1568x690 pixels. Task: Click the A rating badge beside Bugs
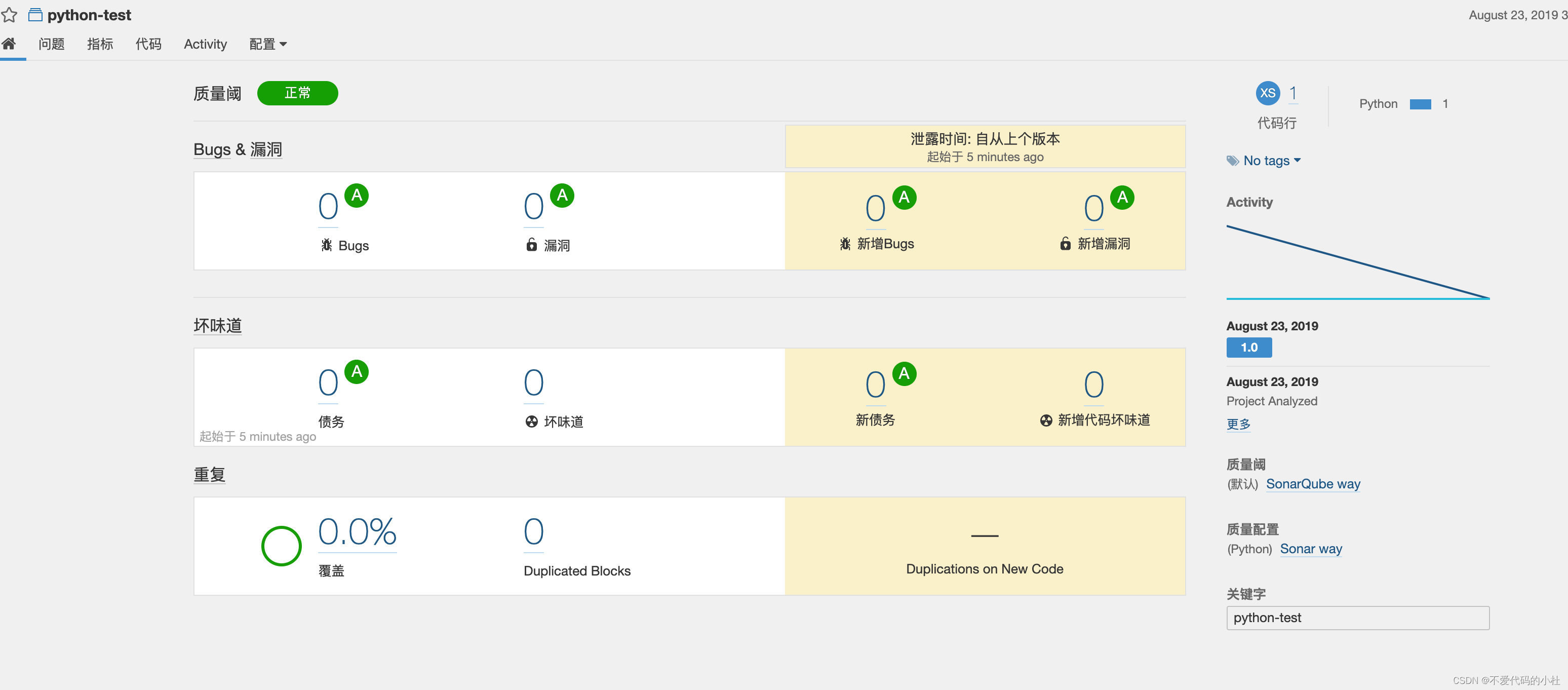(357, 196)
